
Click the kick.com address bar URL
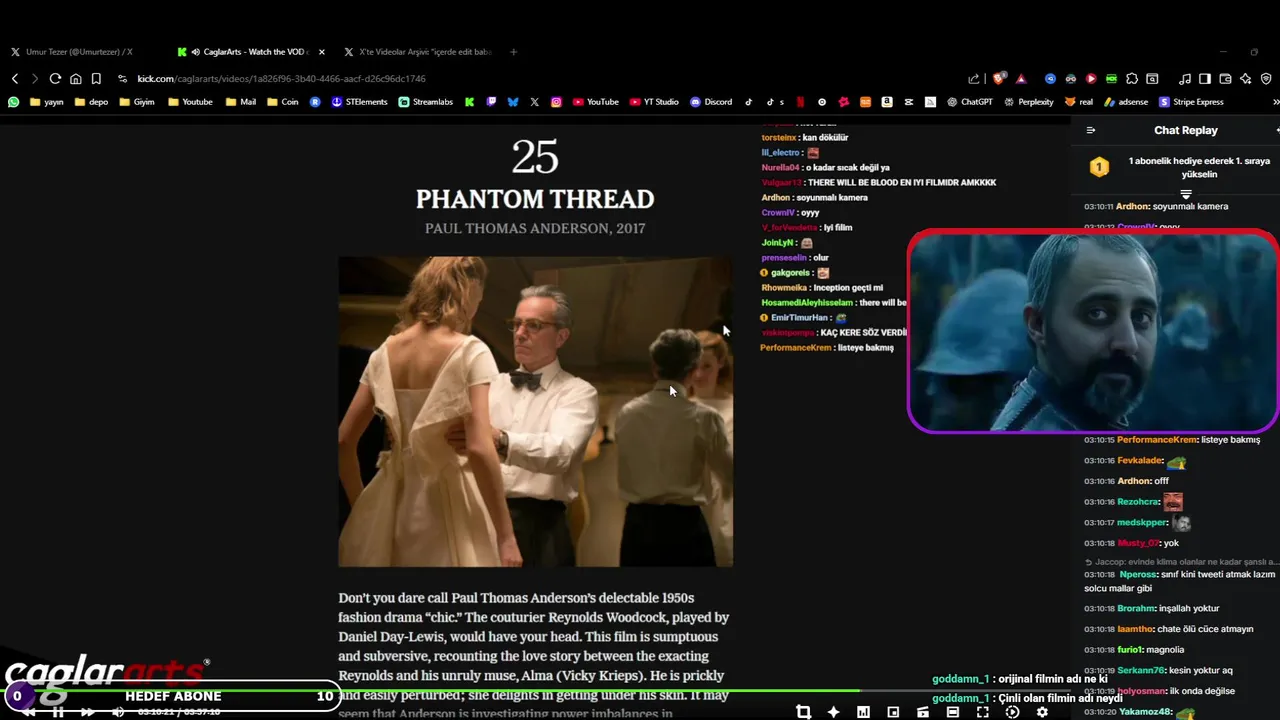[281, 79]
